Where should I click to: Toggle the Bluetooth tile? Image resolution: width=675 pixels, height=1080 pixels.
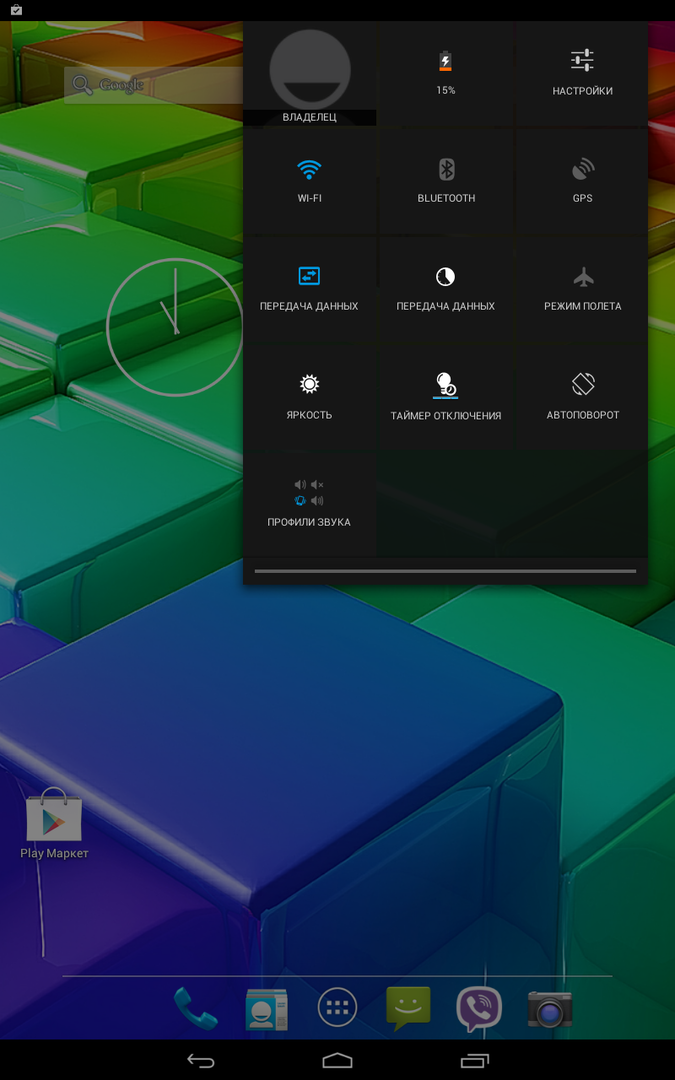pyautogui.click(x=446, y=181)
